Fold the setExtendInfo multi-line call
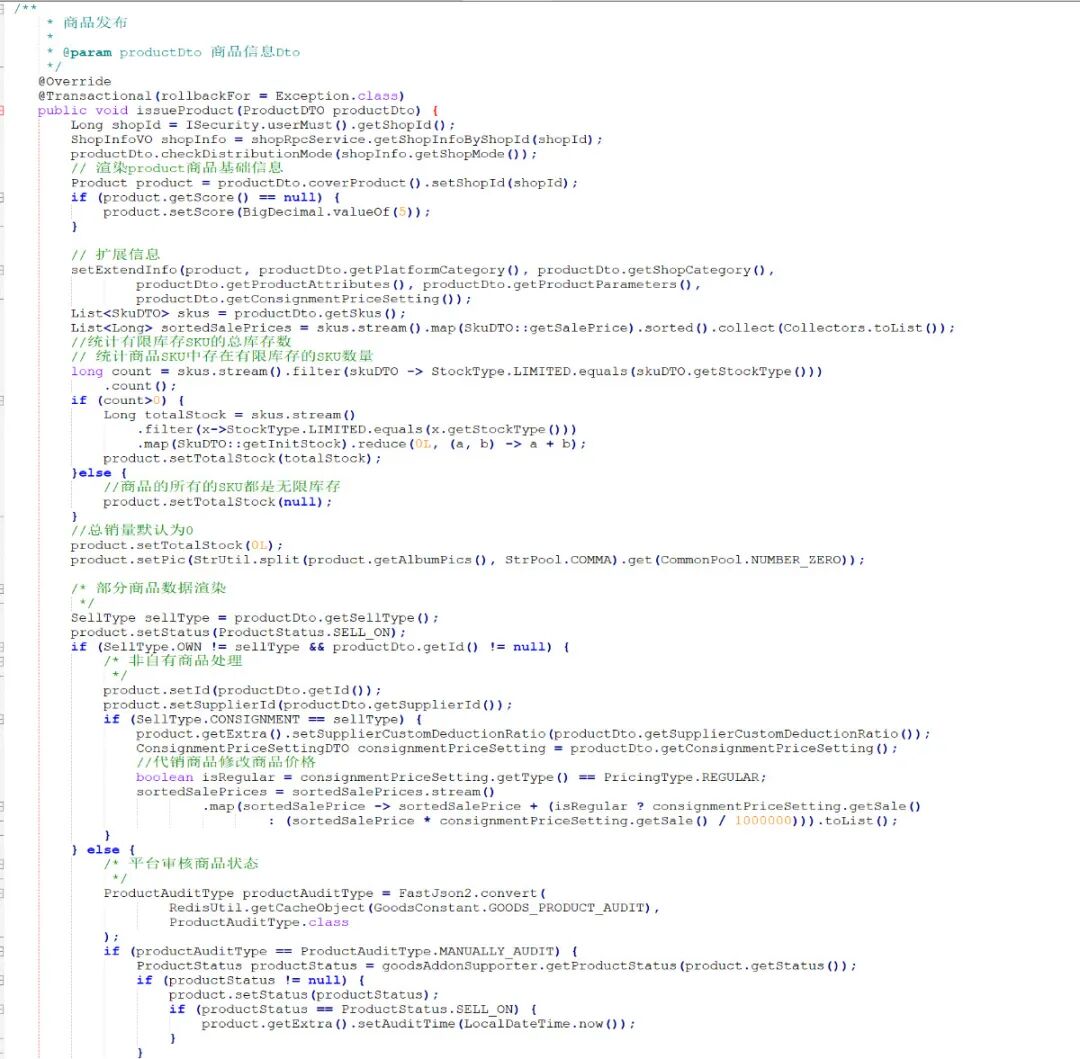Image resolution: width=1080 pixels, height=1059 pixels. pos(3,270)
